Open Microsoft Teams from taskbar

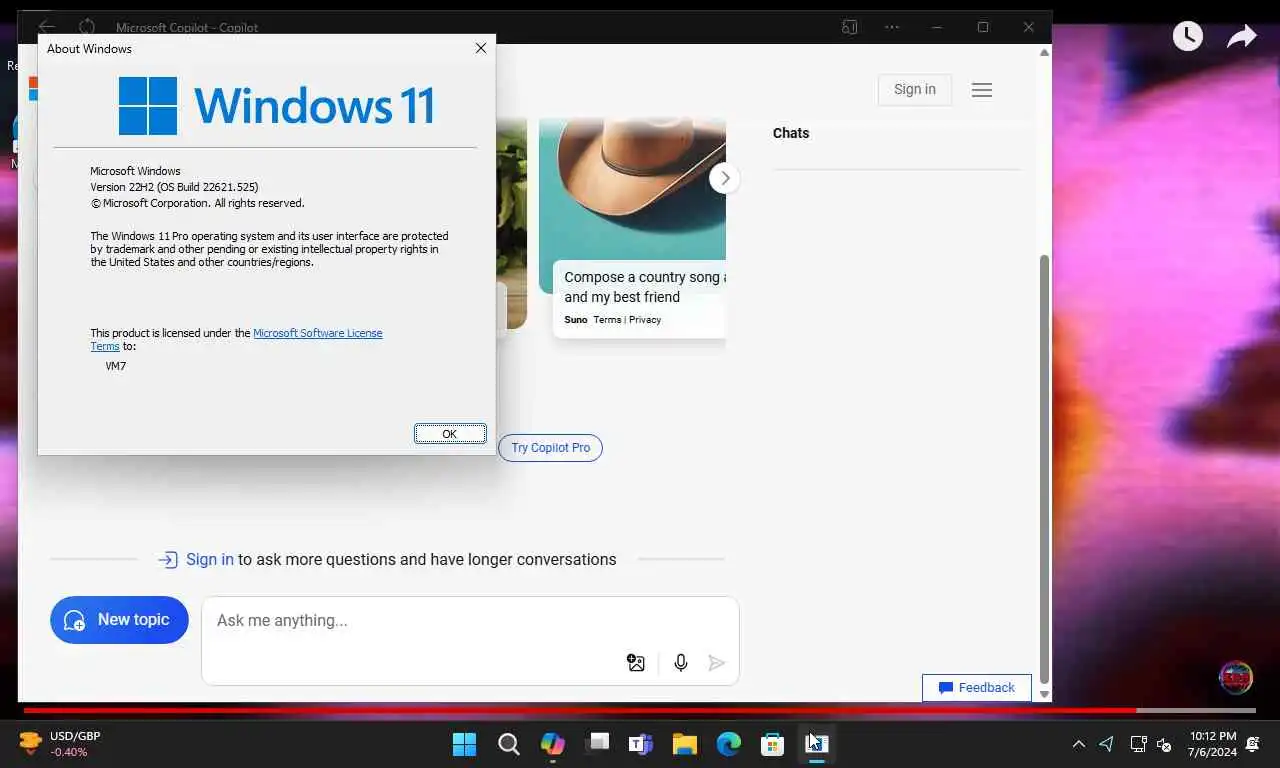pyautogui.click(x=641, y=744)
